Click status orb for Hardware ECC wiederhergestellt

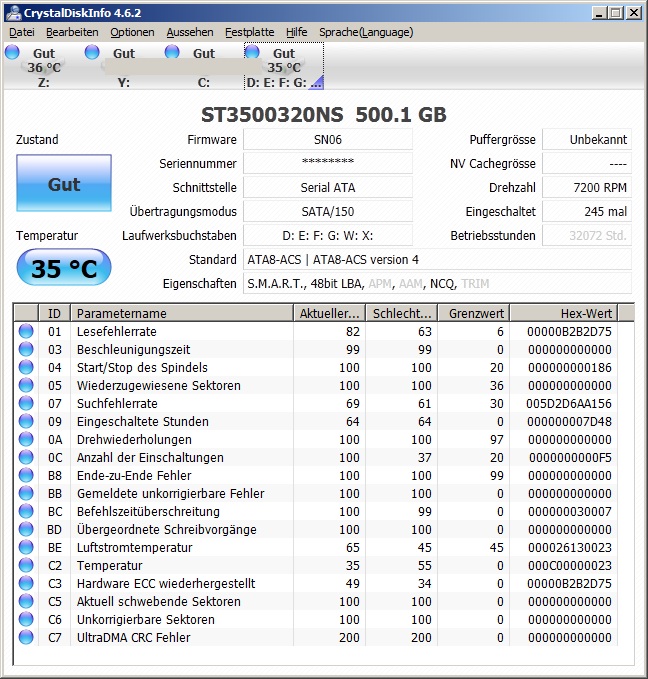click(x=26, y=583)
